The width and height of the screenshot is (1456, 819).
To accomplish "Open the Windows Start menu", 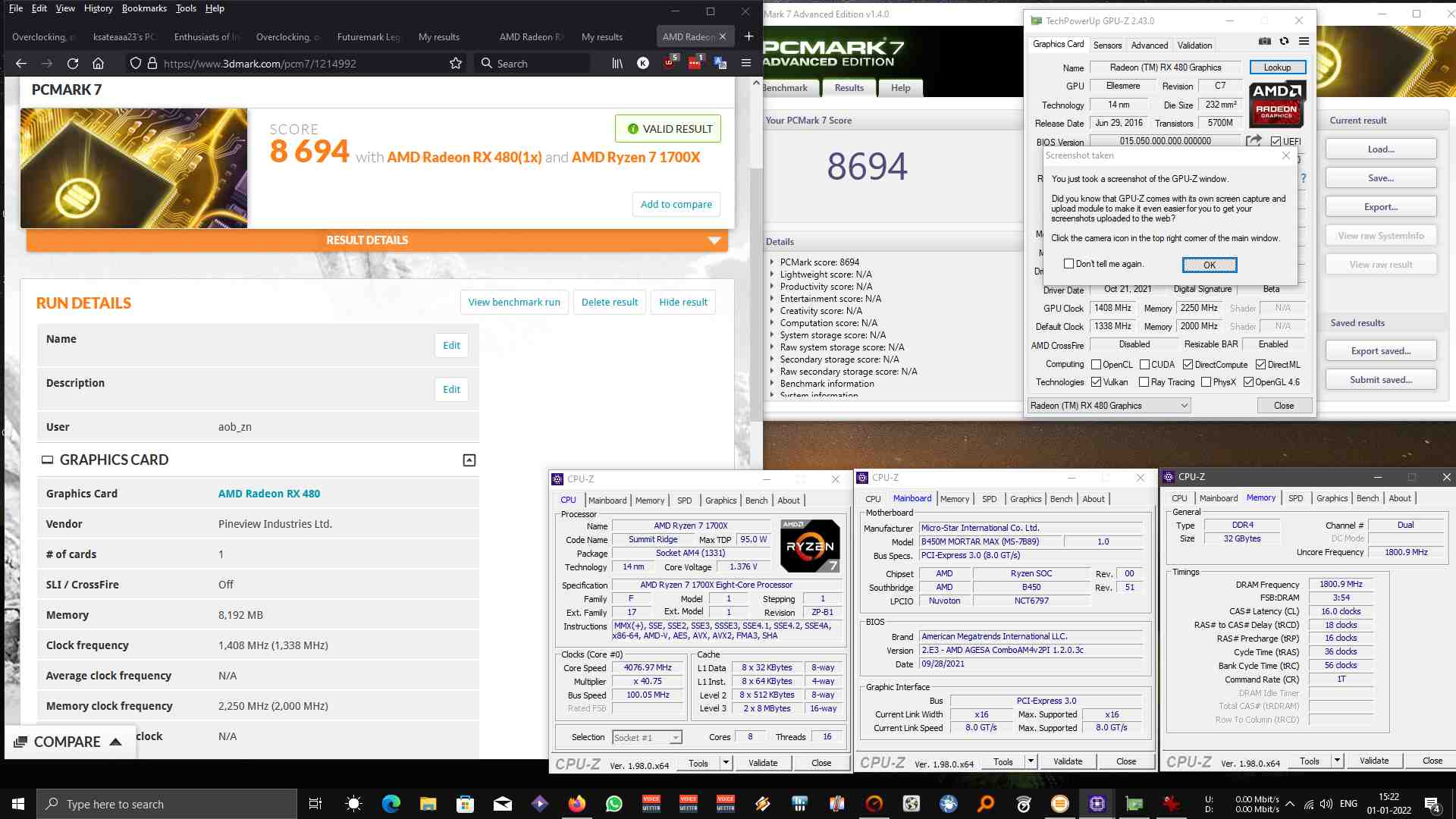I will 18,804.
